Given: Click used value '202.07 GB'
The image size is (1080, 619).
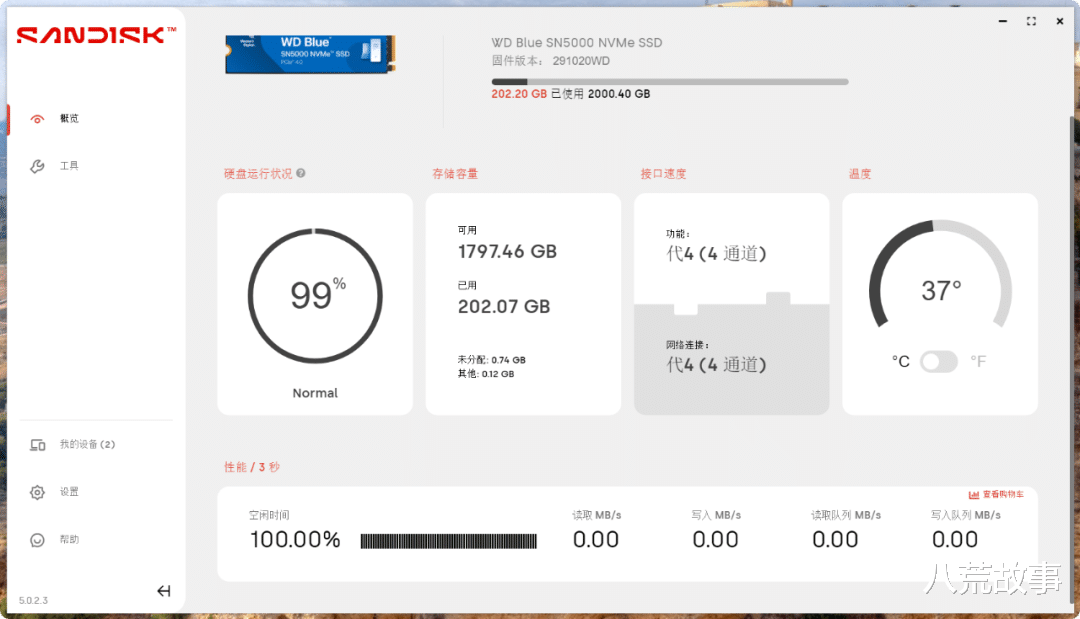Looking at the screenshot, I should click(x=504, y=307).
